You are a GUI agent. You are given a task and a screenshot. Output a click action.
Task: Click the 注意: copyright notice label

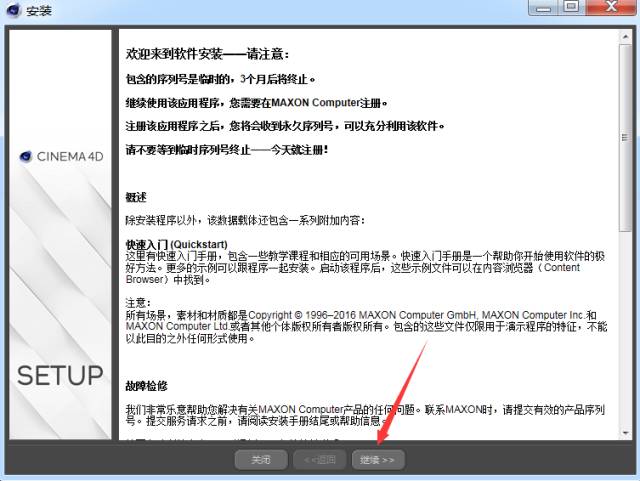(138, 302)
